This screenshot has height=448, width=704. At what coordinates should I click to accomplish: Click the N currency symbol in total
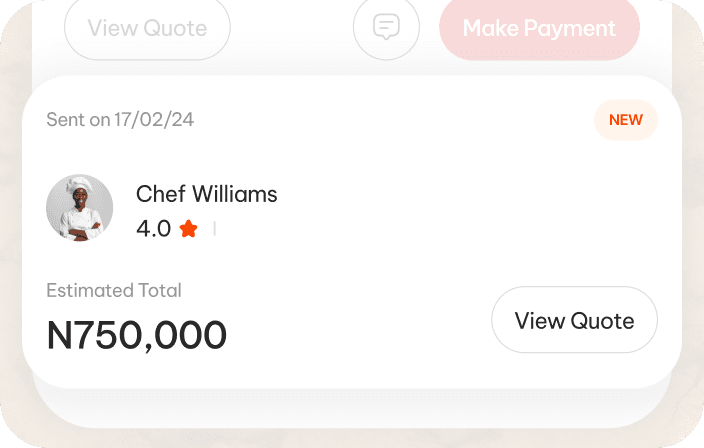click(60, 336)
